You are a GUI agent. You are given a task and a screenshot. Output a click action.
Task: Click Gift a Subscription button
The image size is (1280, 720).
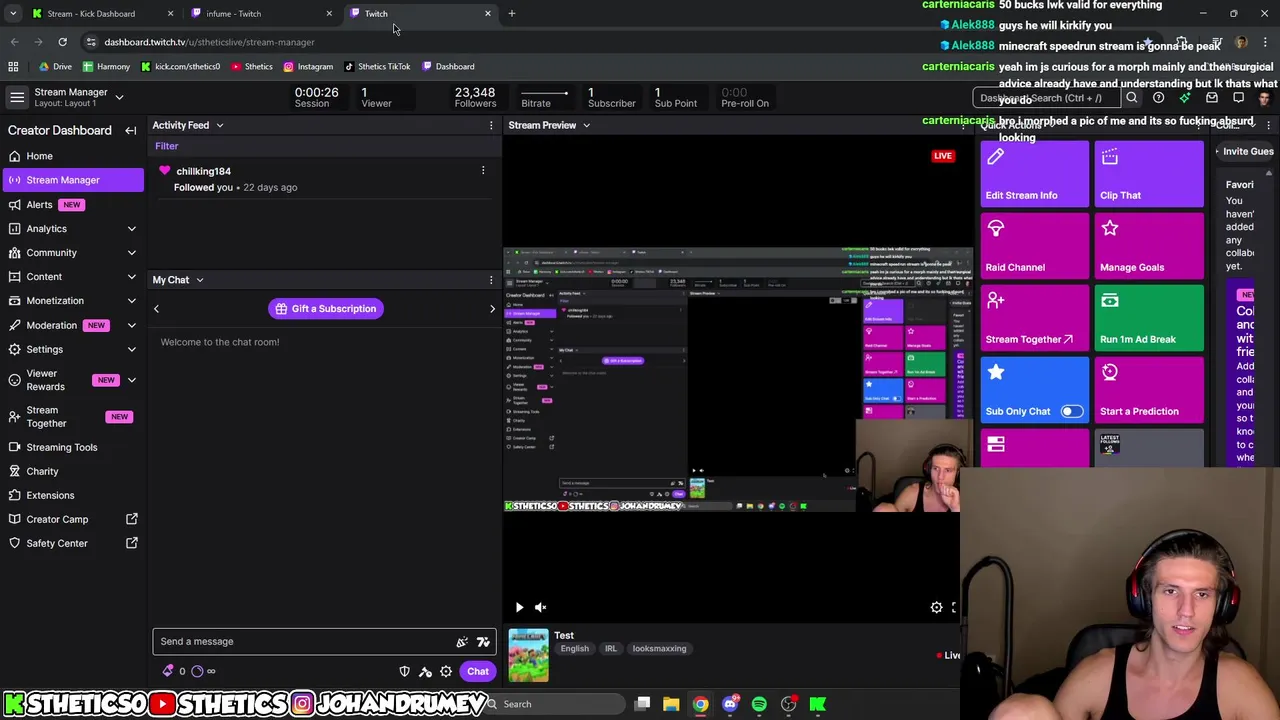click(326, 309)
